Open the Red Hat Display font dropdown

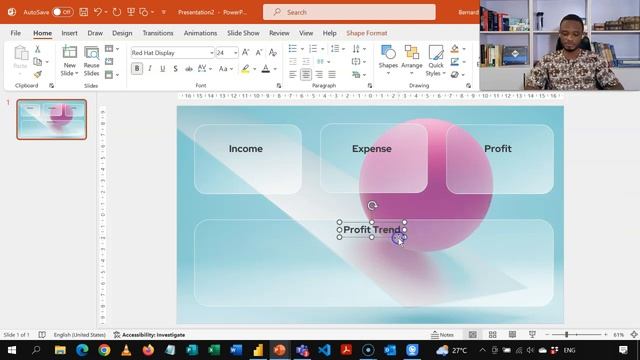[211, 53]
